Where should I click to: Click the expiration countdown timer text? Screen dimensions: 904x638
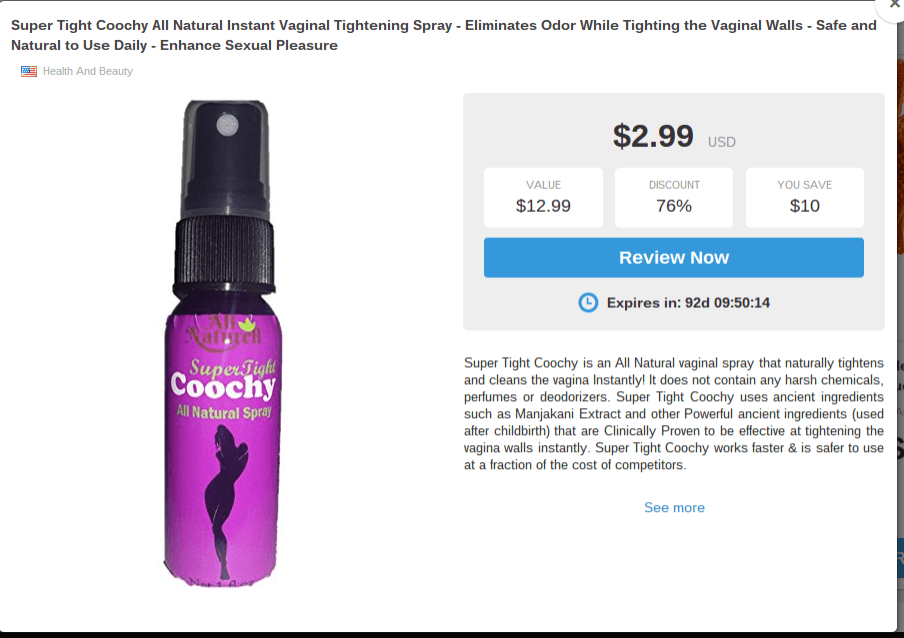click(690, 302)
